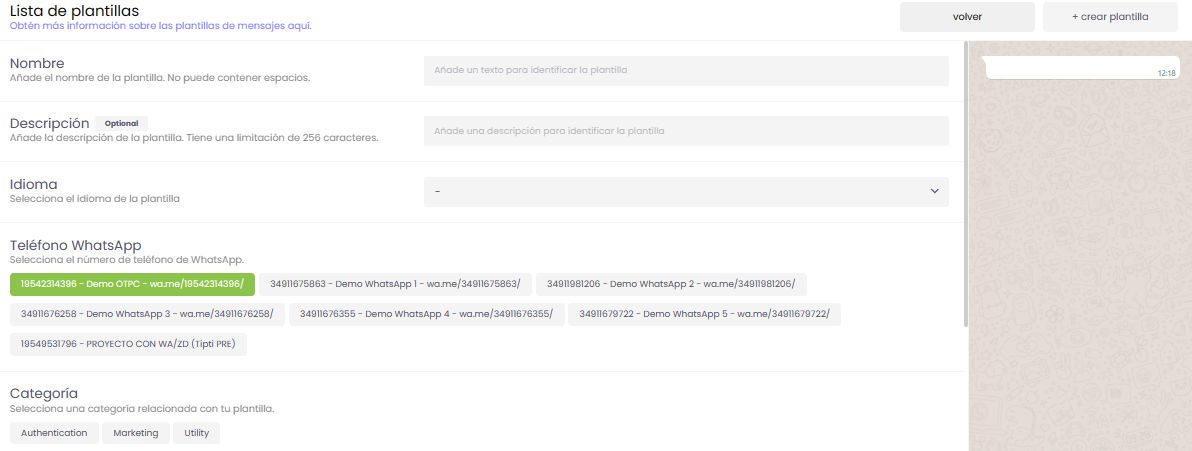Pick the Demo WhatsApp 3 number
The height and width of the screenshot is (451, 1192).
[x=147, y=314]
